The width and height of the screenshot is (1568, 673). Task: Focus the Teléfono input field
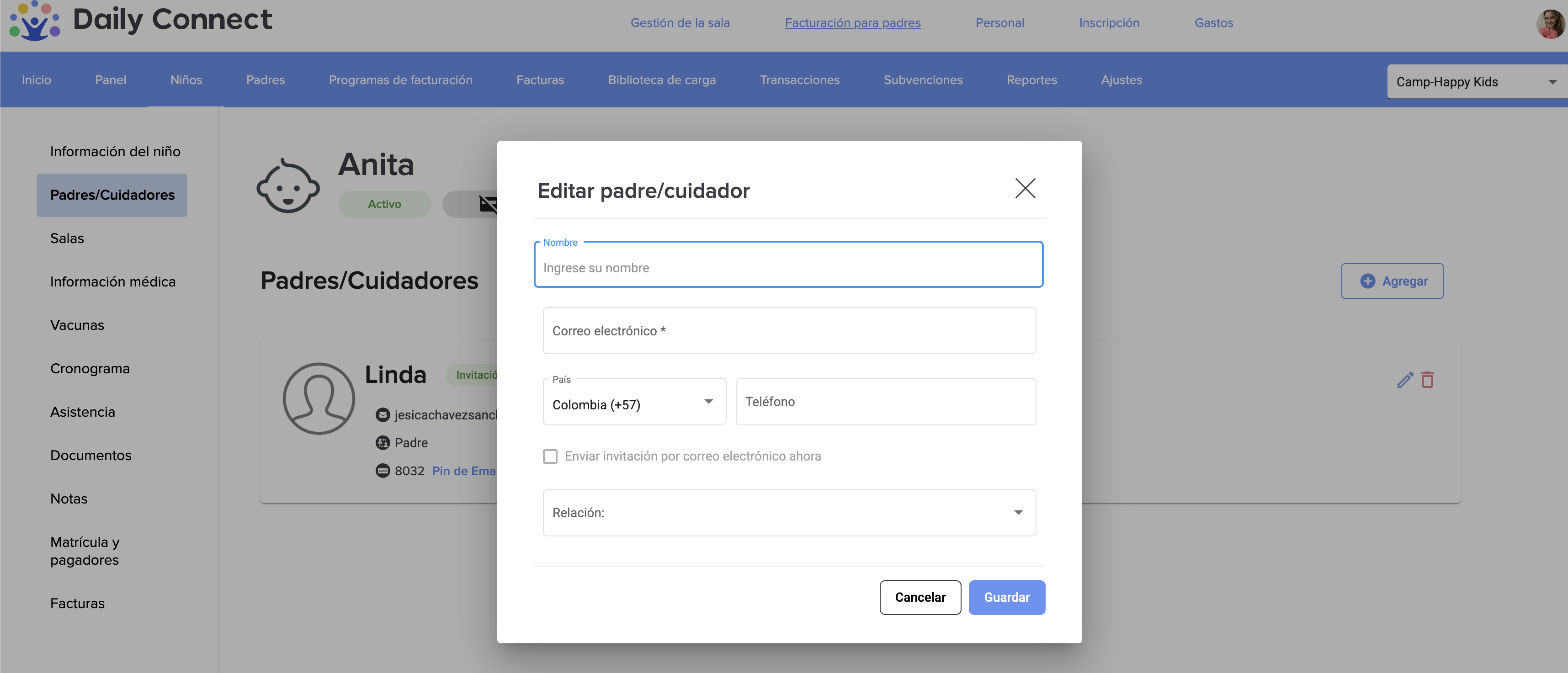point(885,402)
